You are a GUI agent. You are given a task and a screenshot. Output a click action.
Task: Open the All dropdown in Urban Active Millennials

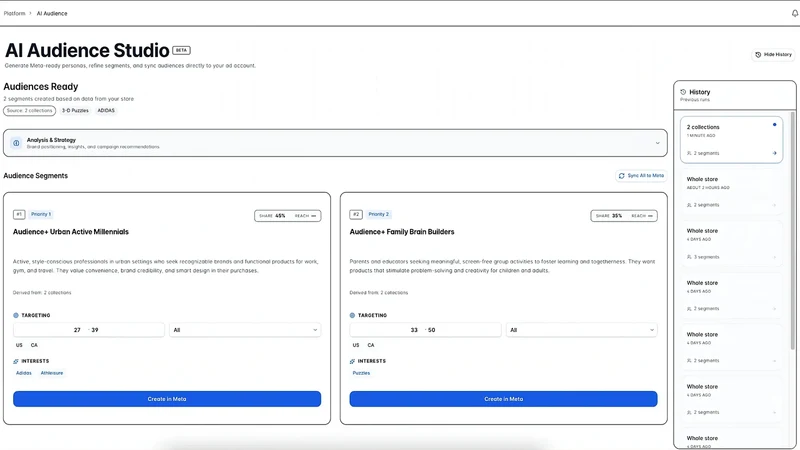click(x=245, y=330)
